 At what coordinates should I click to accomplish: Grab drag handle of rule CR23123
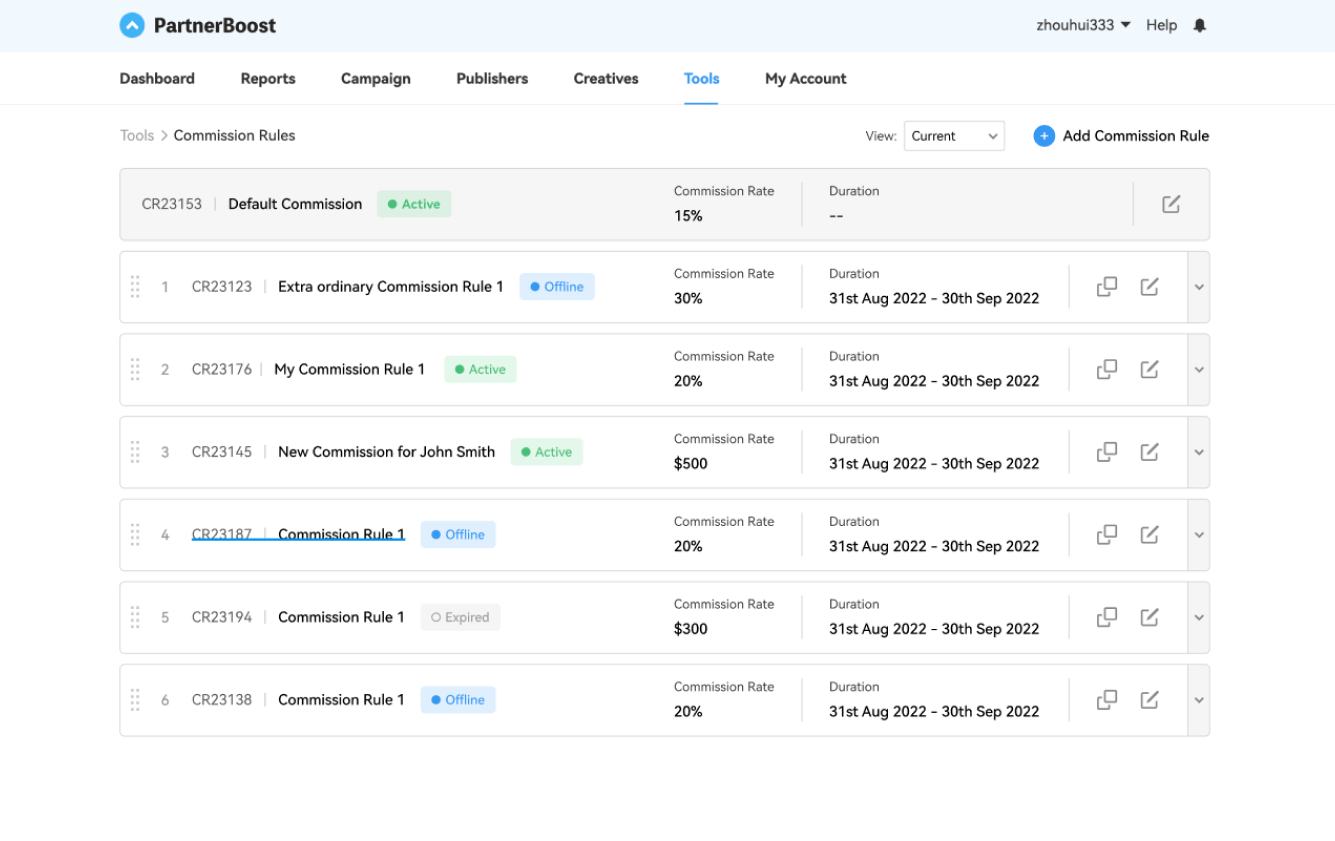pos(135,287)
